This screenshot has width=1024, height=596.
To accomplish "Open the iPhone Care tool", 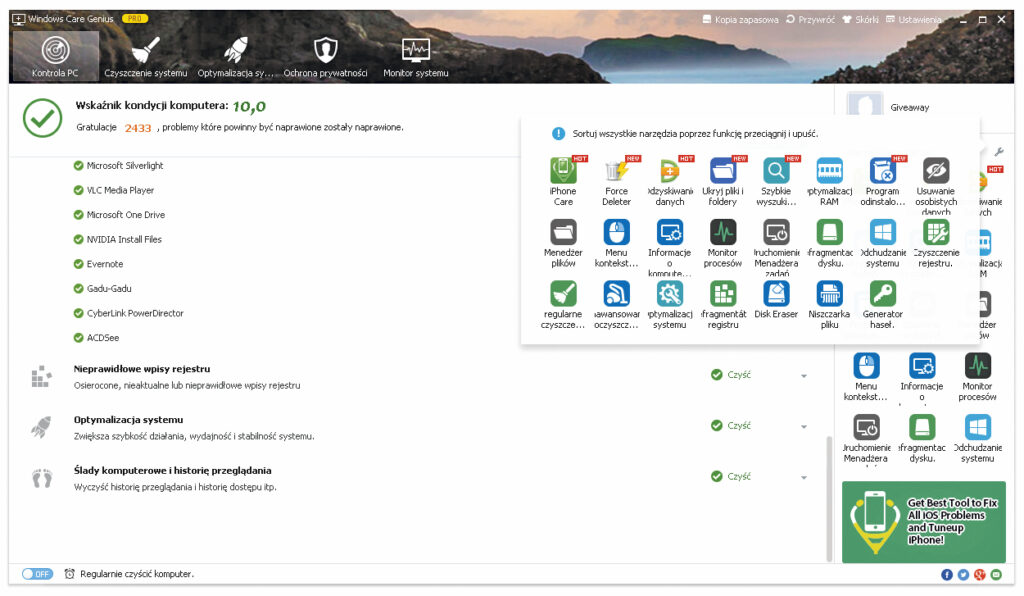I will (x=563, y=171).
